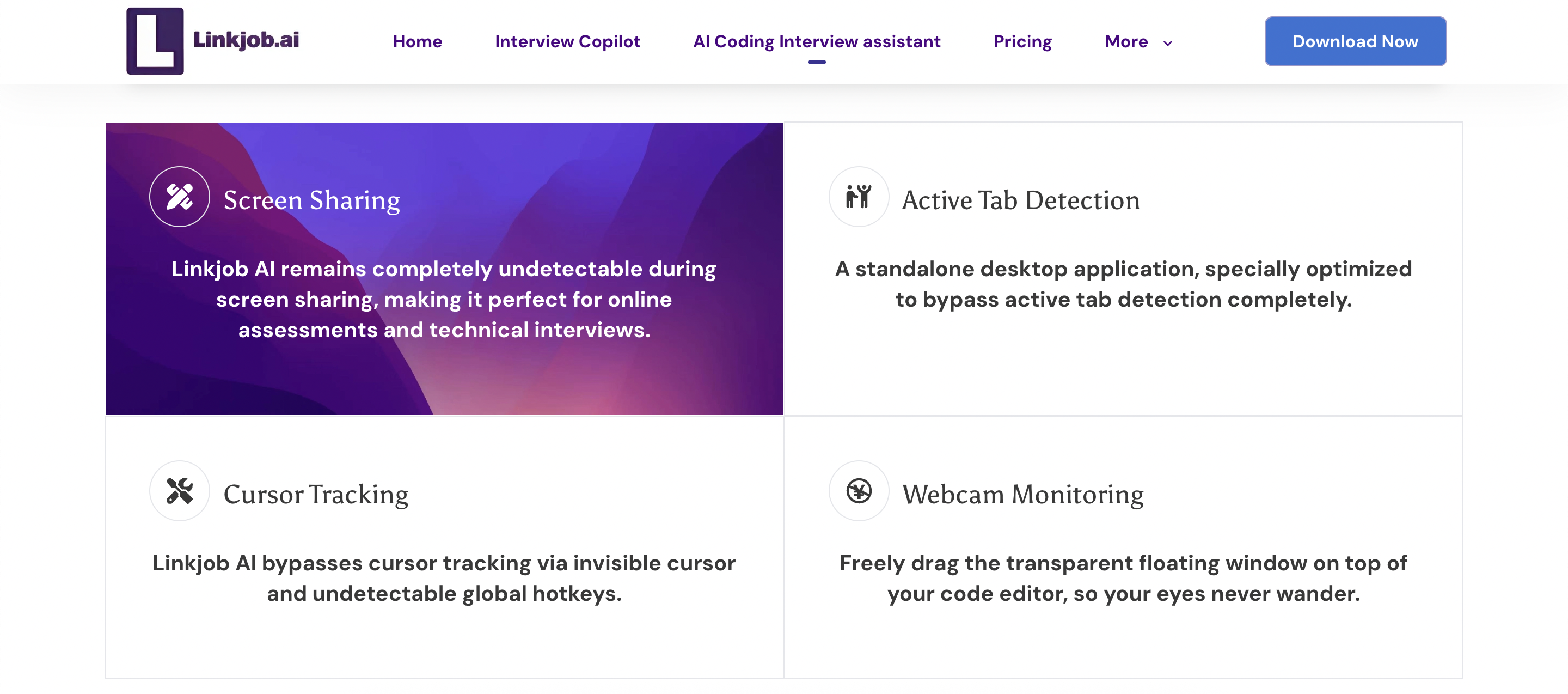Click the Linkjob.ai logo icon
The height and width of the screenshot is (694, 1568).
(155, 41)
